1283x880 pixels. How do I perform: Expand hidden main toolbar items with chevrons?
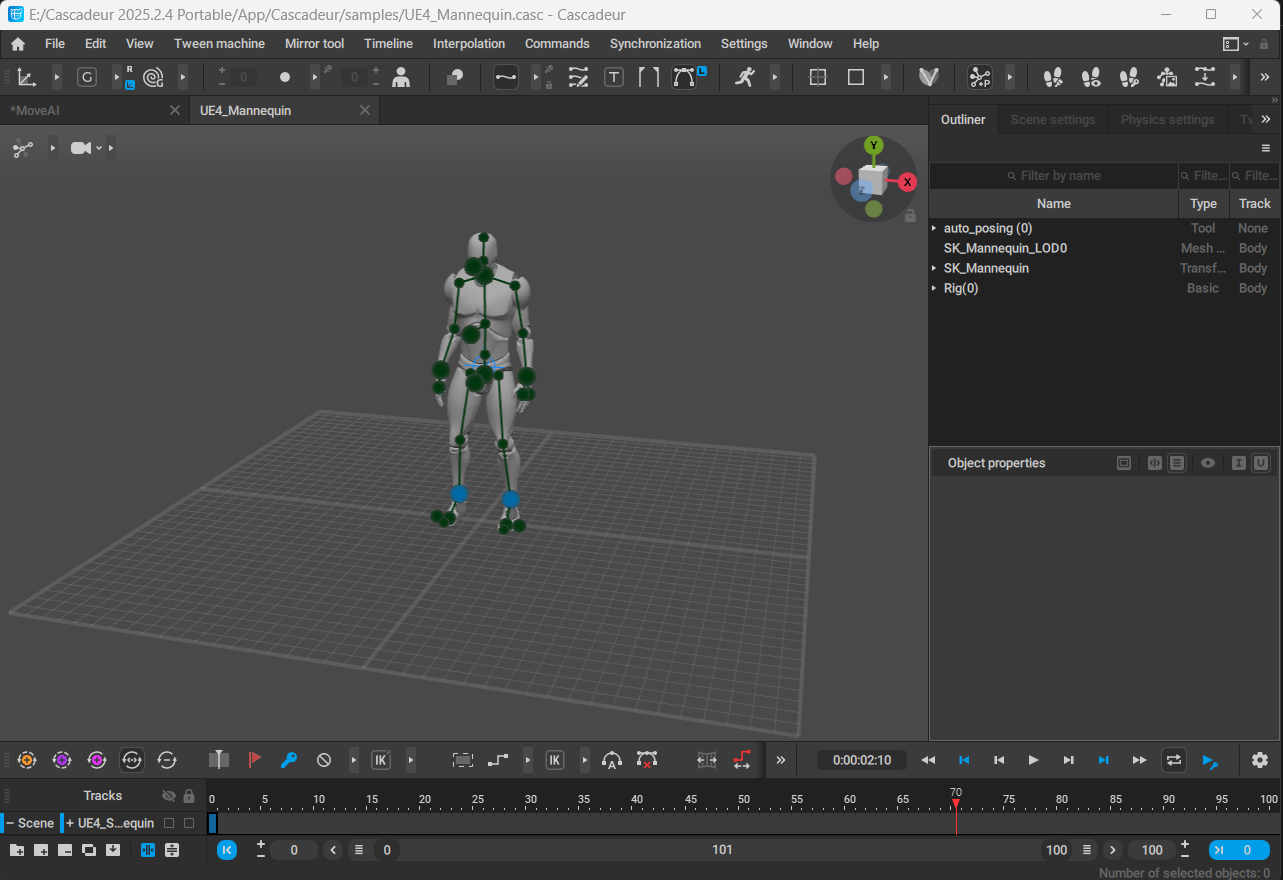1266,77
